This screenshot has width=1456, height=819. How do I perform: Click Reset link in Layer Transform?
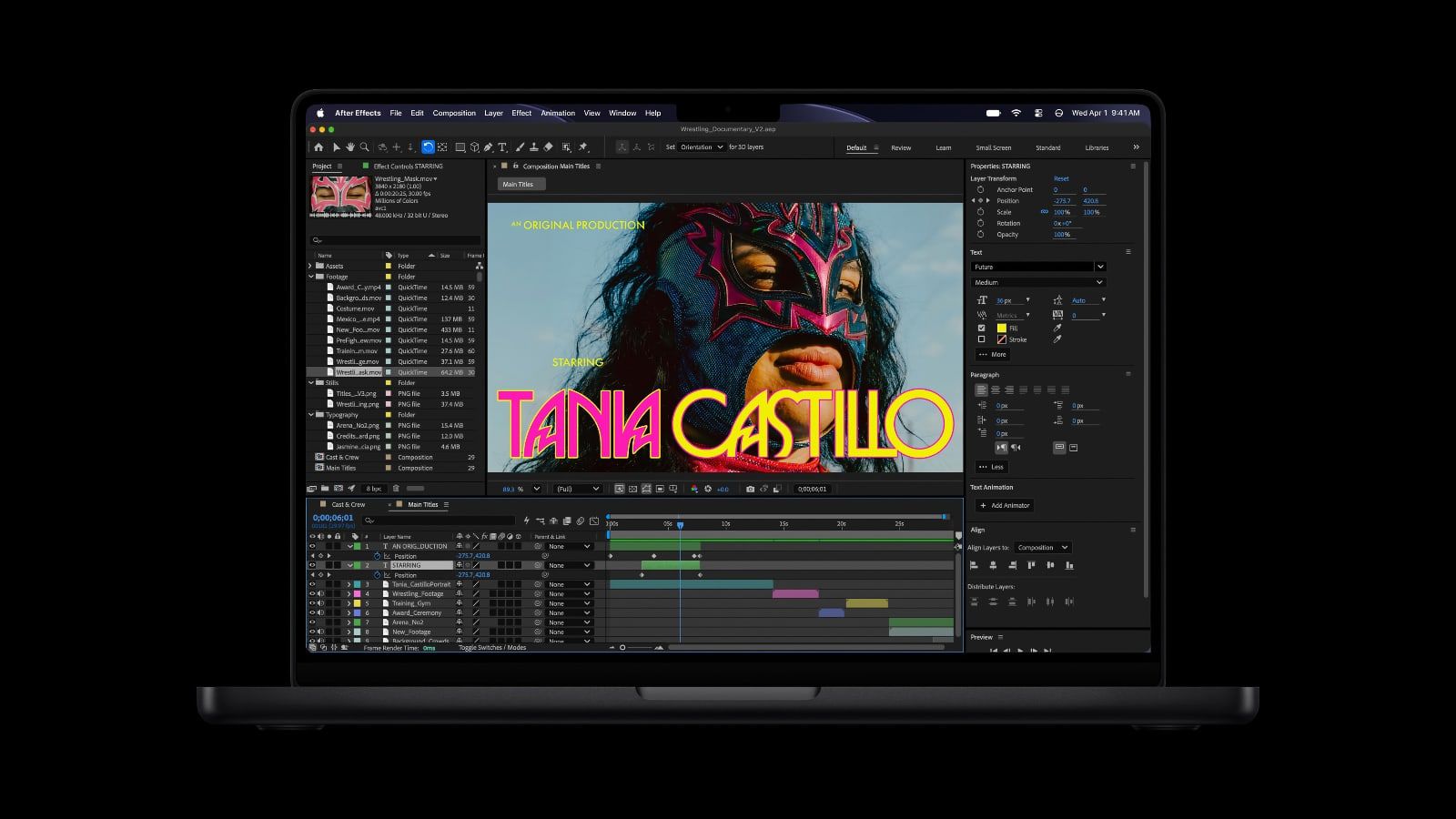1061,178
